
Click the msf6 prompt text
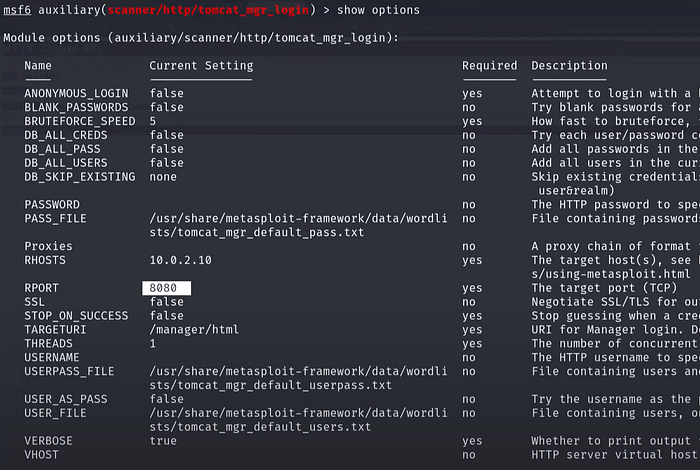(17, 10)
